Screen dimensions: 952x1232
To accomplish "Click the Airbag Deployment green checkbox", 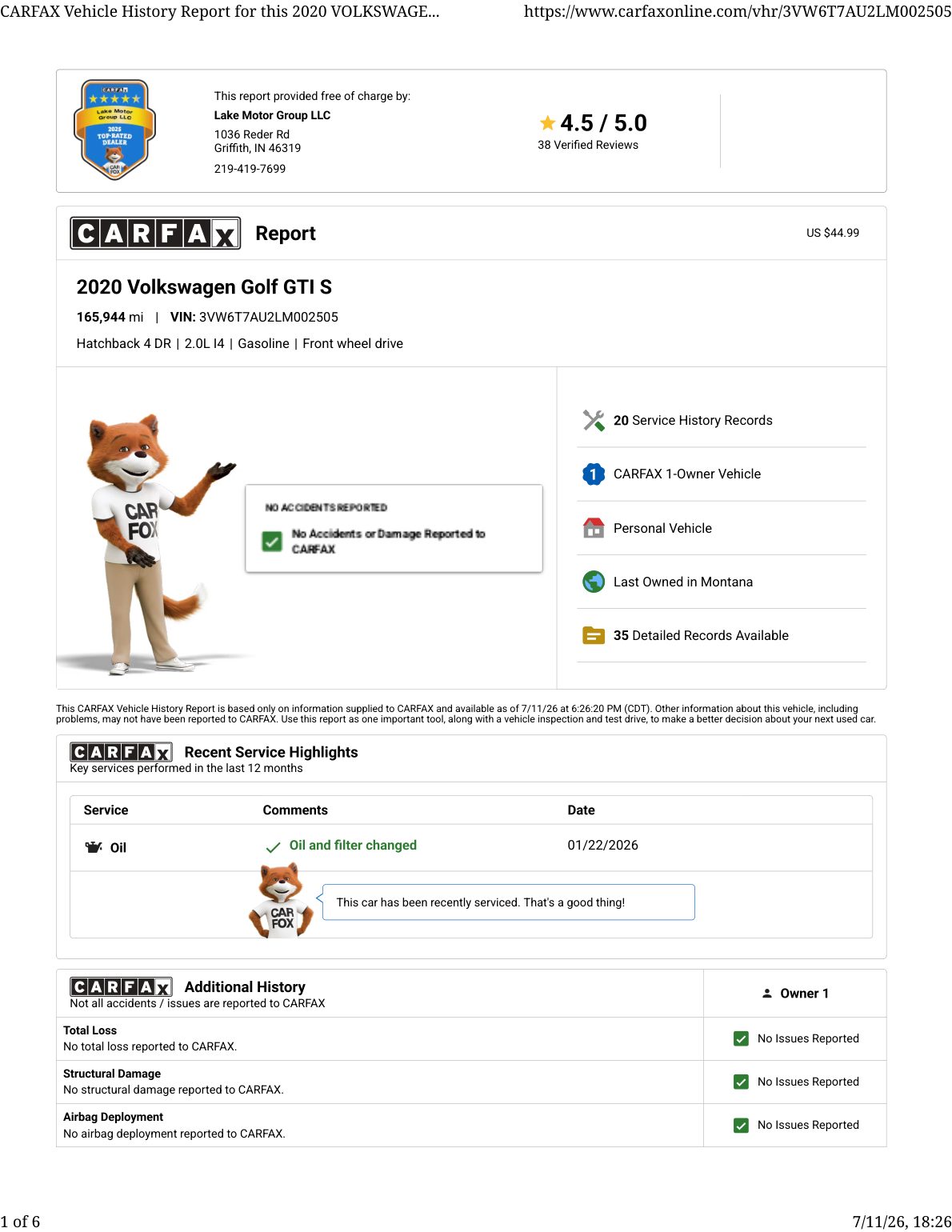I will point(741,1126).
